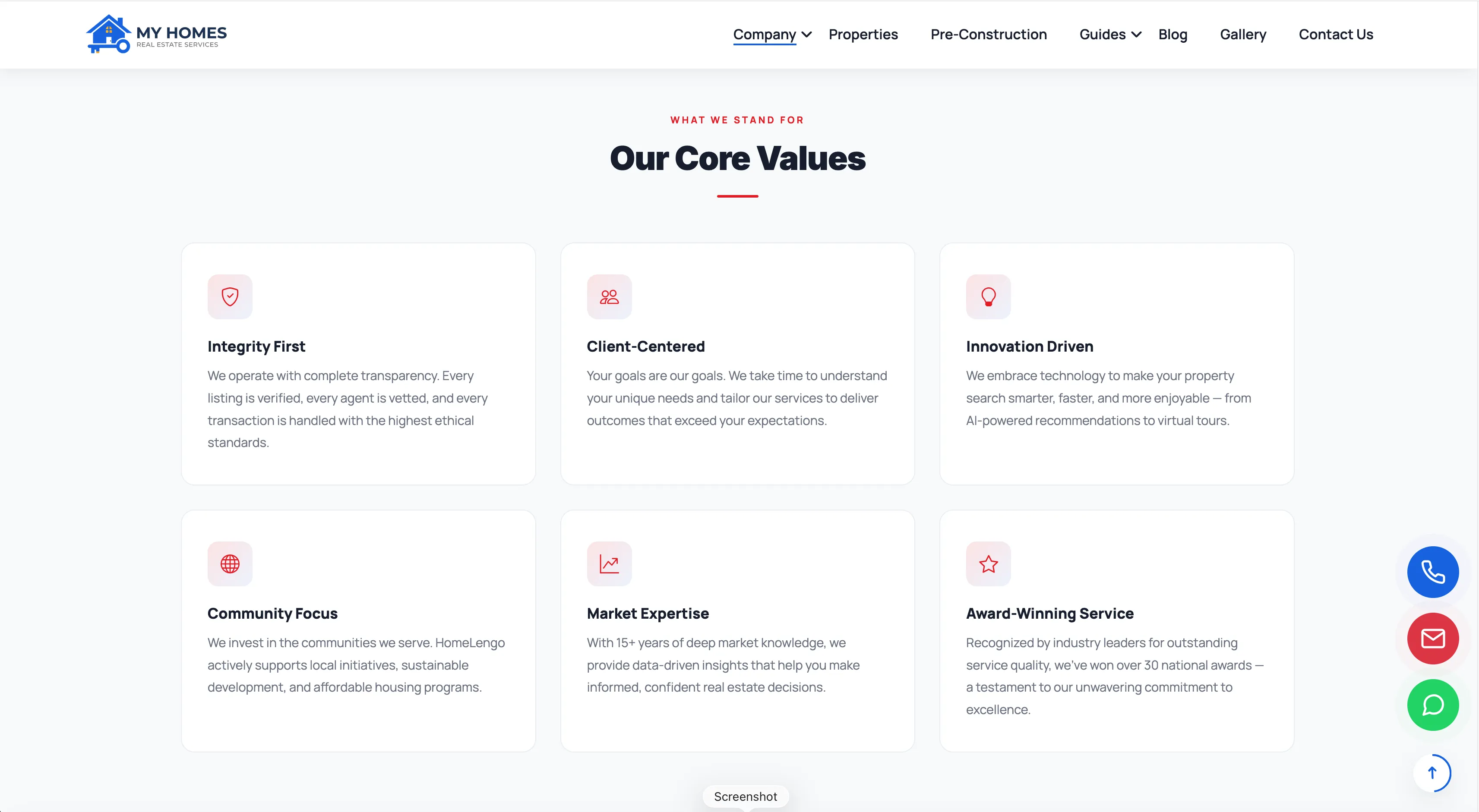Click the Award-Winning Service star icon
This screenshot has width=1479, height=812.
point(988,563)
